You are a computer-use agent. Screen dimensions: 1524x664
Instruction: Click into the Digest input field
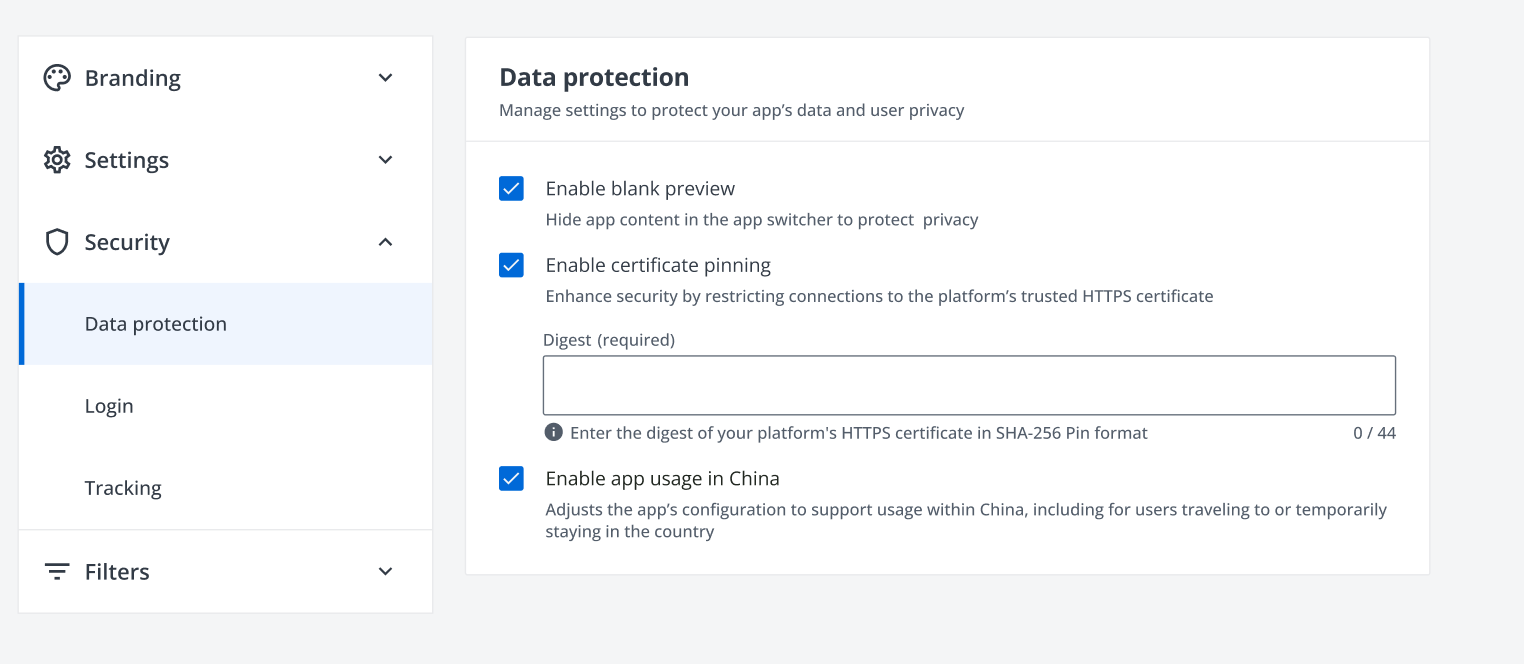(x=968, y=385)
